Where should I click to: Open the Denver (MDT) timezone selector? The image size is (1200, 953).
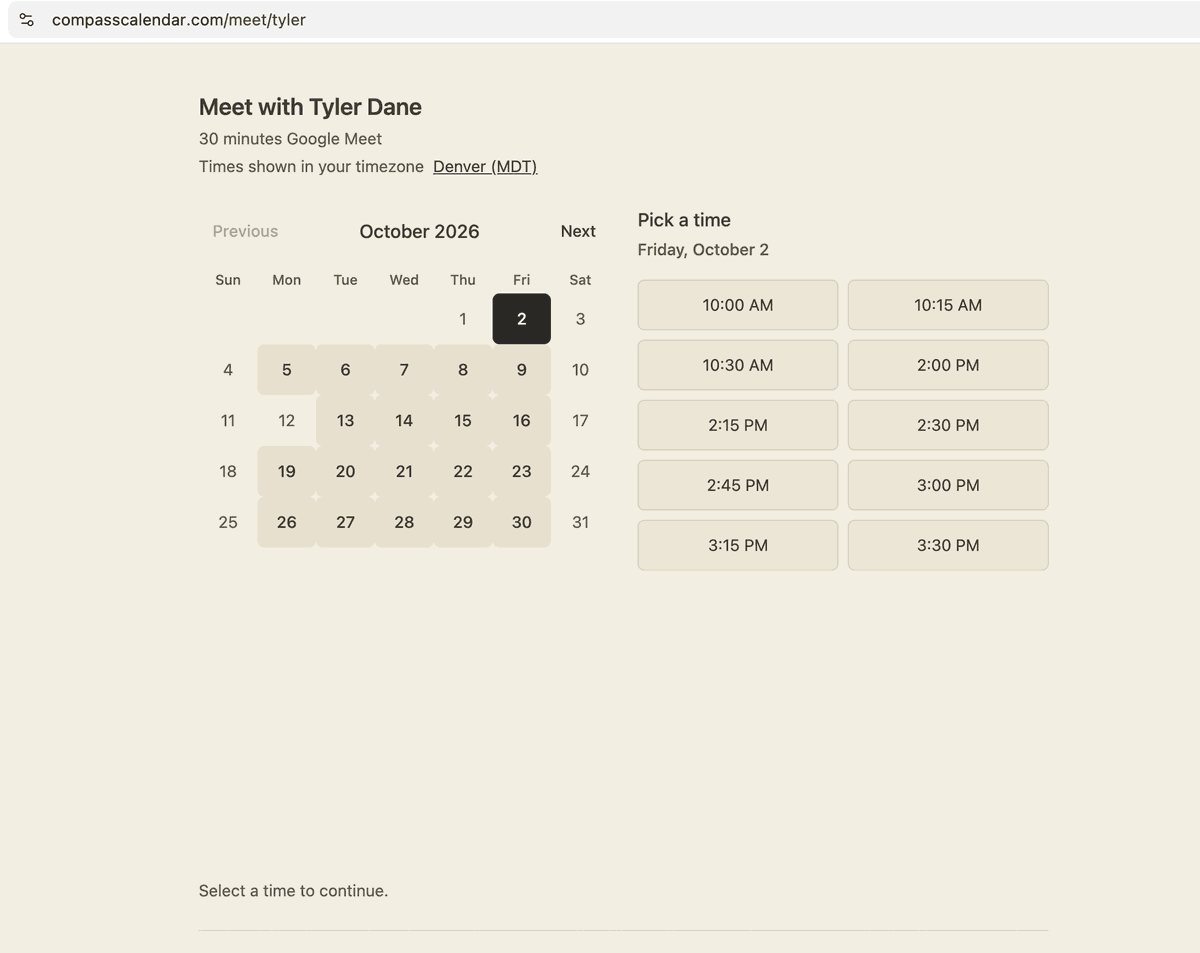(485, 167)
